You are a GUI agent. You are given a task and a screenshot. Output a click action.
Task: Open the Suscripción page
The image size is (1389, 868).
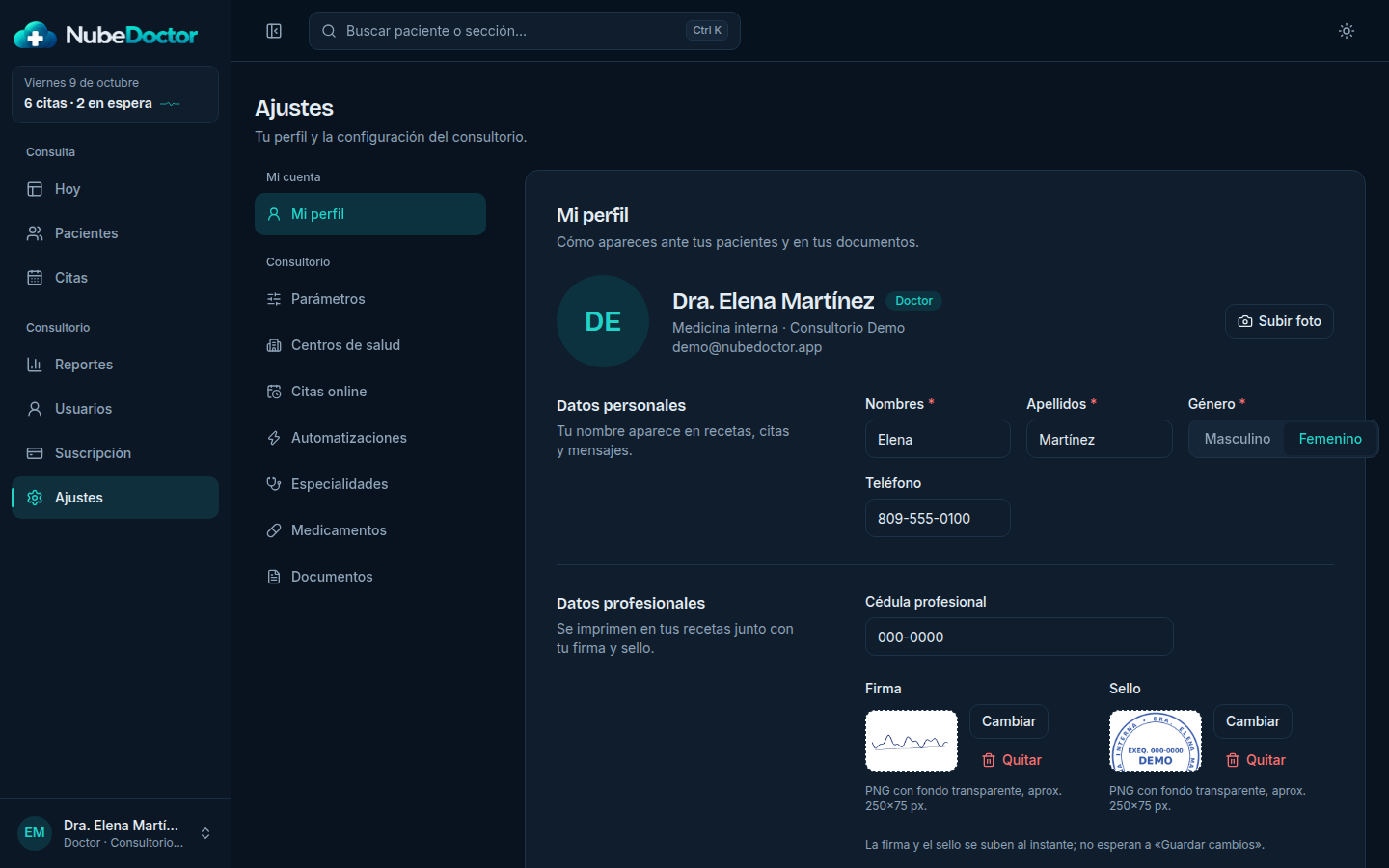click(x=115, y=453)
